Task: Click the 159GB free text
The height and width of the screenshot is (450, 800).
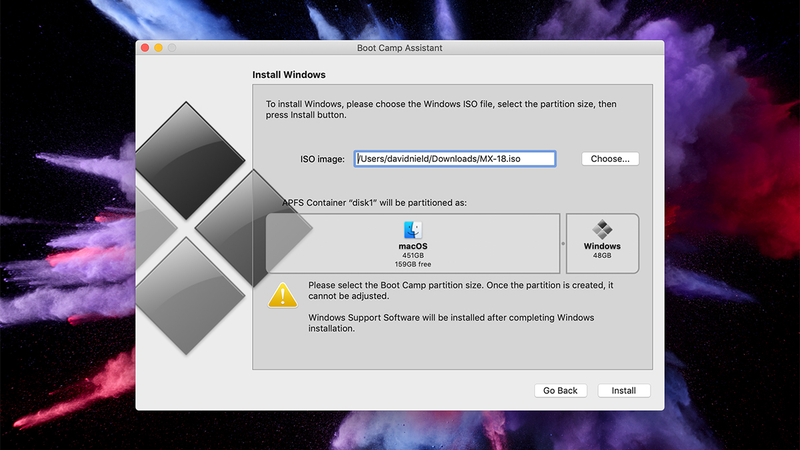Action: (413, 264)
